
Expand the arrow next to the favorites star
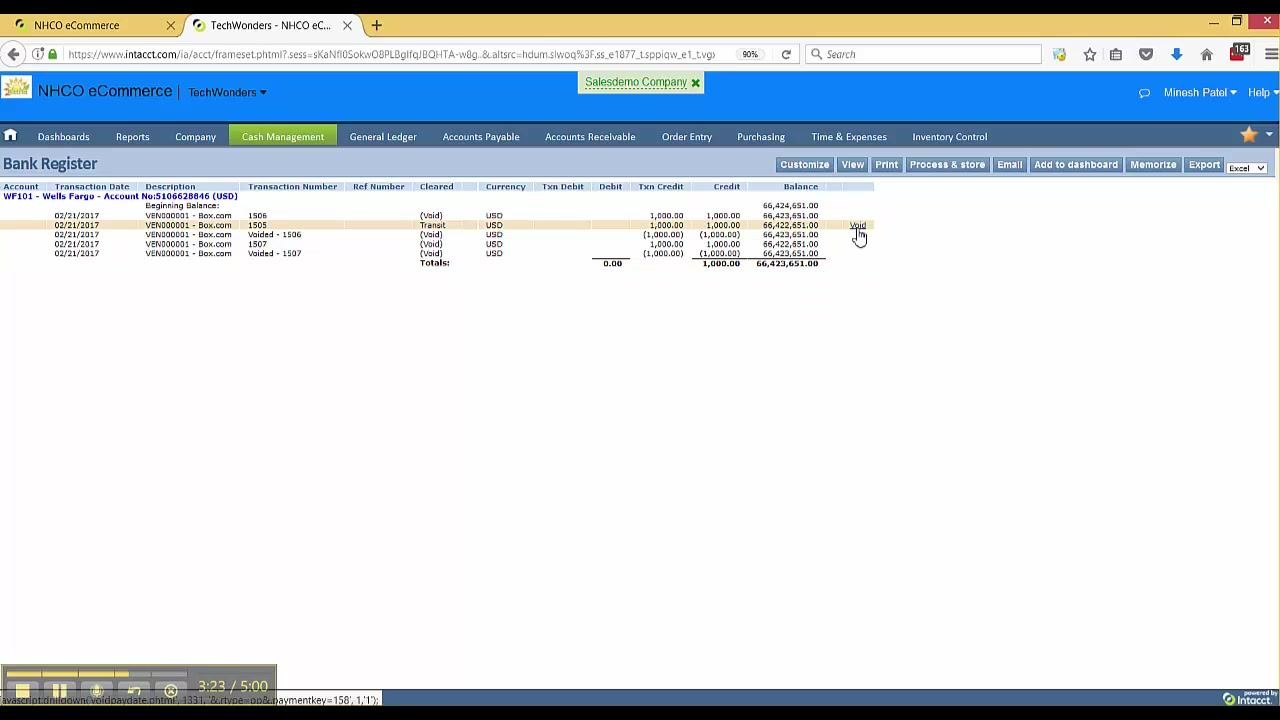point(1269,134)
